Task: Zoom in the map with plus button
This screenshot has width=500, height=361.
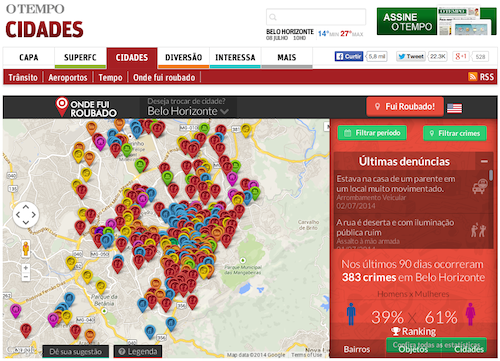Action: coord(26,268)
